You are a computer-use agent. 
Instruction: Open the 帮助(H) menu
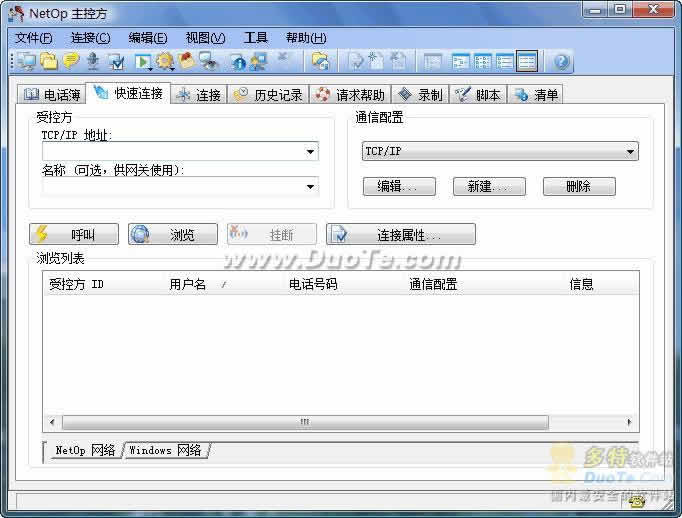(x=306, y=38)
